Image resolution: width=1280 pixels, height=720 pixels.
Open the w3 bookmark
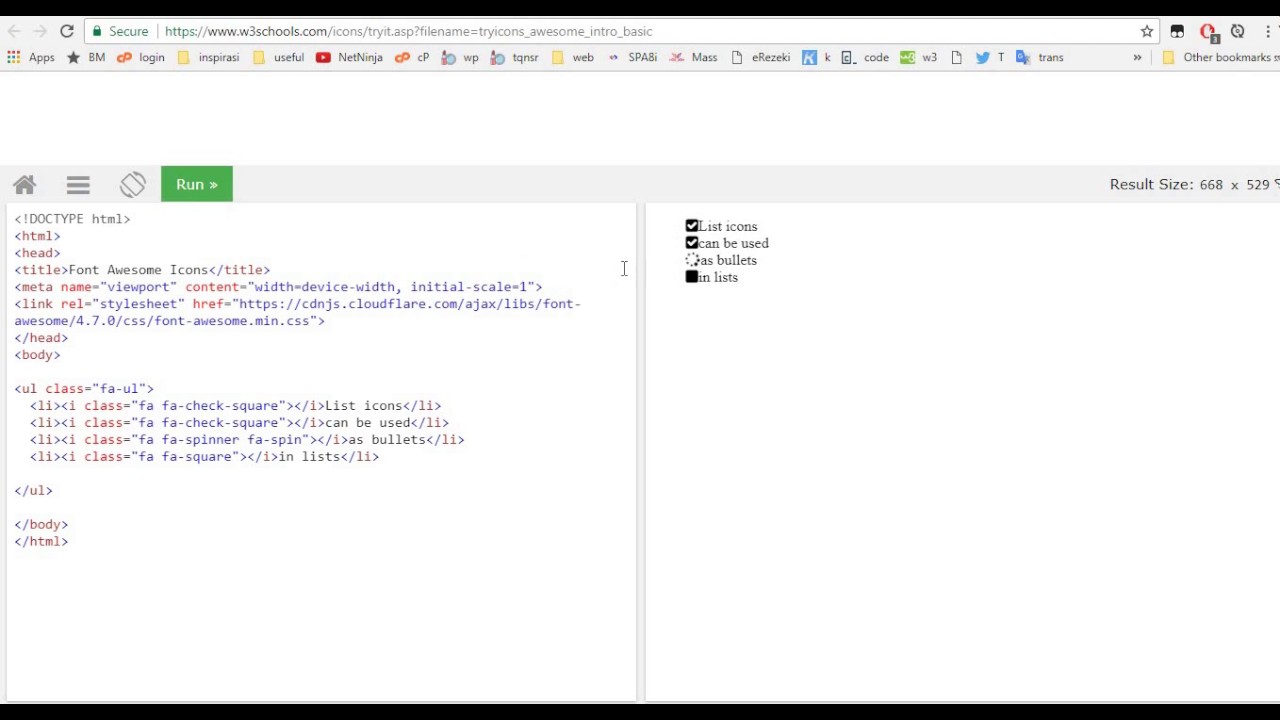(919, 58)
